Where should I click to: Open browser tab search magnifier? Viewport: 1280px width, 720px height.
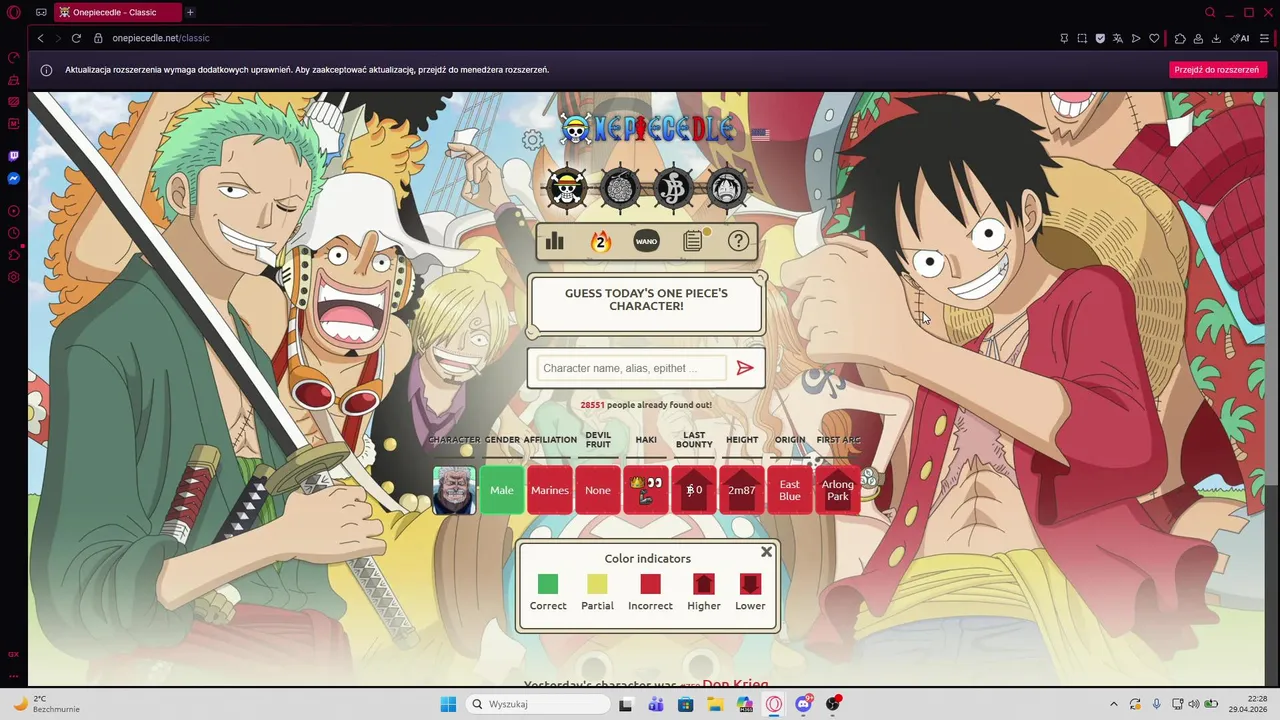[x=1210, y=12]
